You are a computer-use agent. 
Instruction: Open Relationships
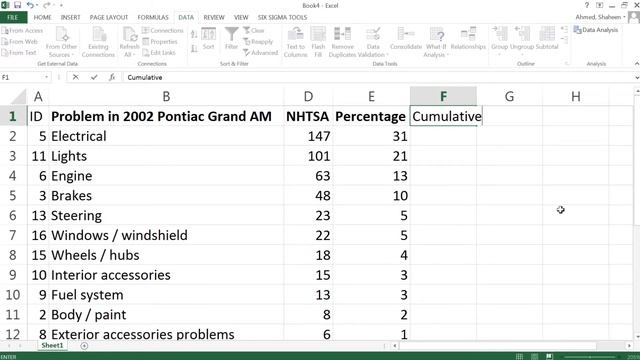[468, 39]
